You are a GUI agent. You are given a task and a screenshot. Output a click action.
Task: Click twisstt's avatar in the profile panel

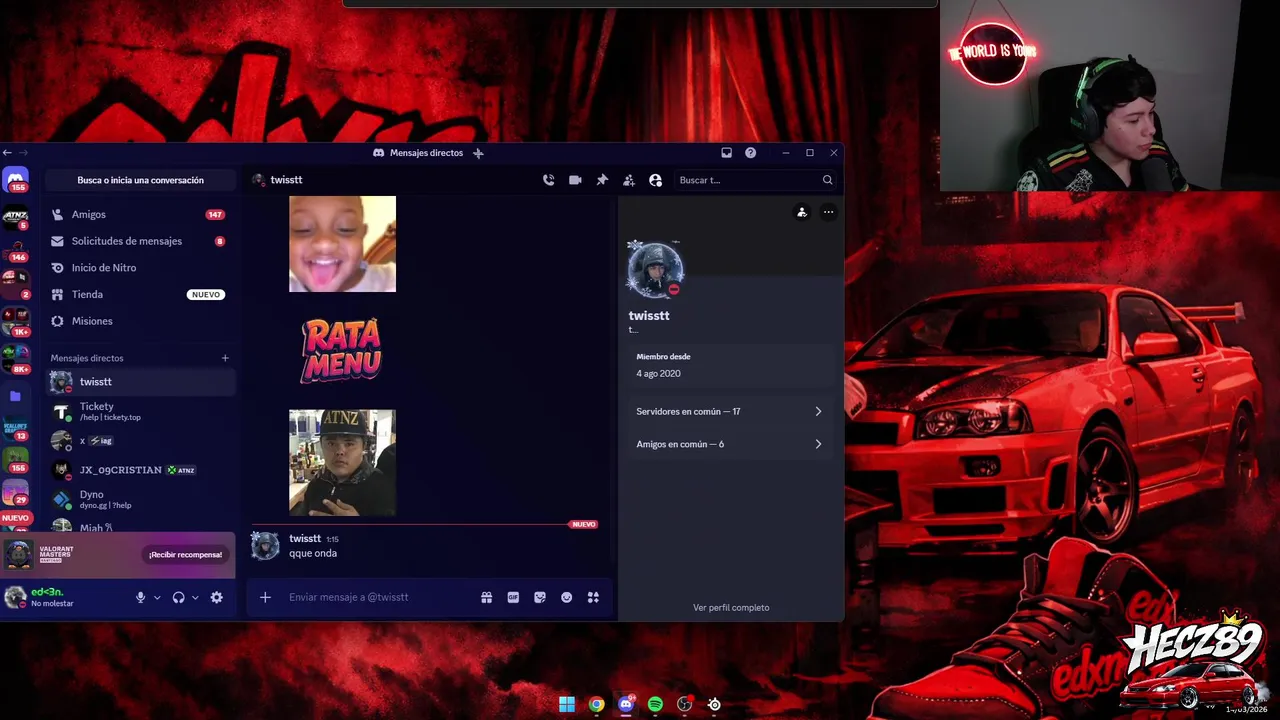tap(655, 269)
